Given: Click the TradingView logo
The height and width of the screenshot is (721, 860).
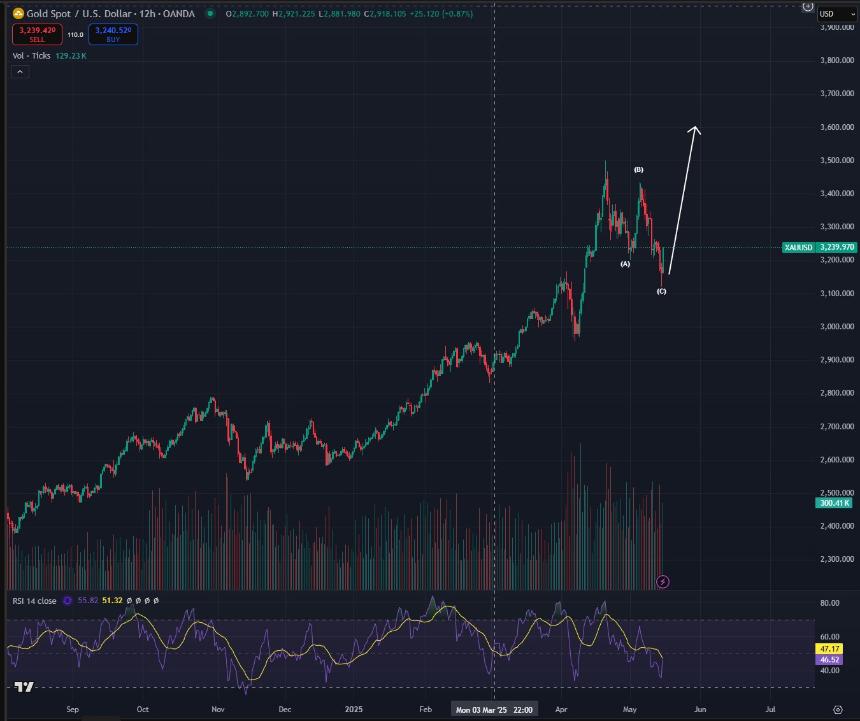Looking at the screenshot, I should (x=24, y=687).
